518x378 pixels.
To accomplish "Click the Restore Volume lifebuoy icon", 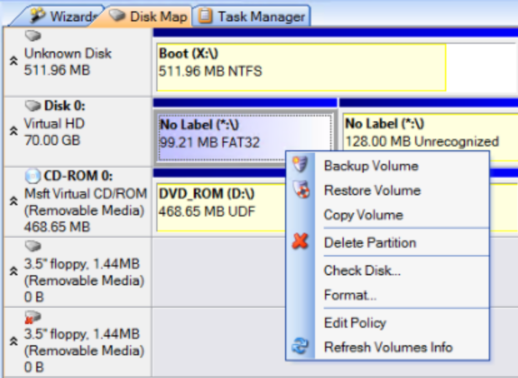I will [301, 190].
